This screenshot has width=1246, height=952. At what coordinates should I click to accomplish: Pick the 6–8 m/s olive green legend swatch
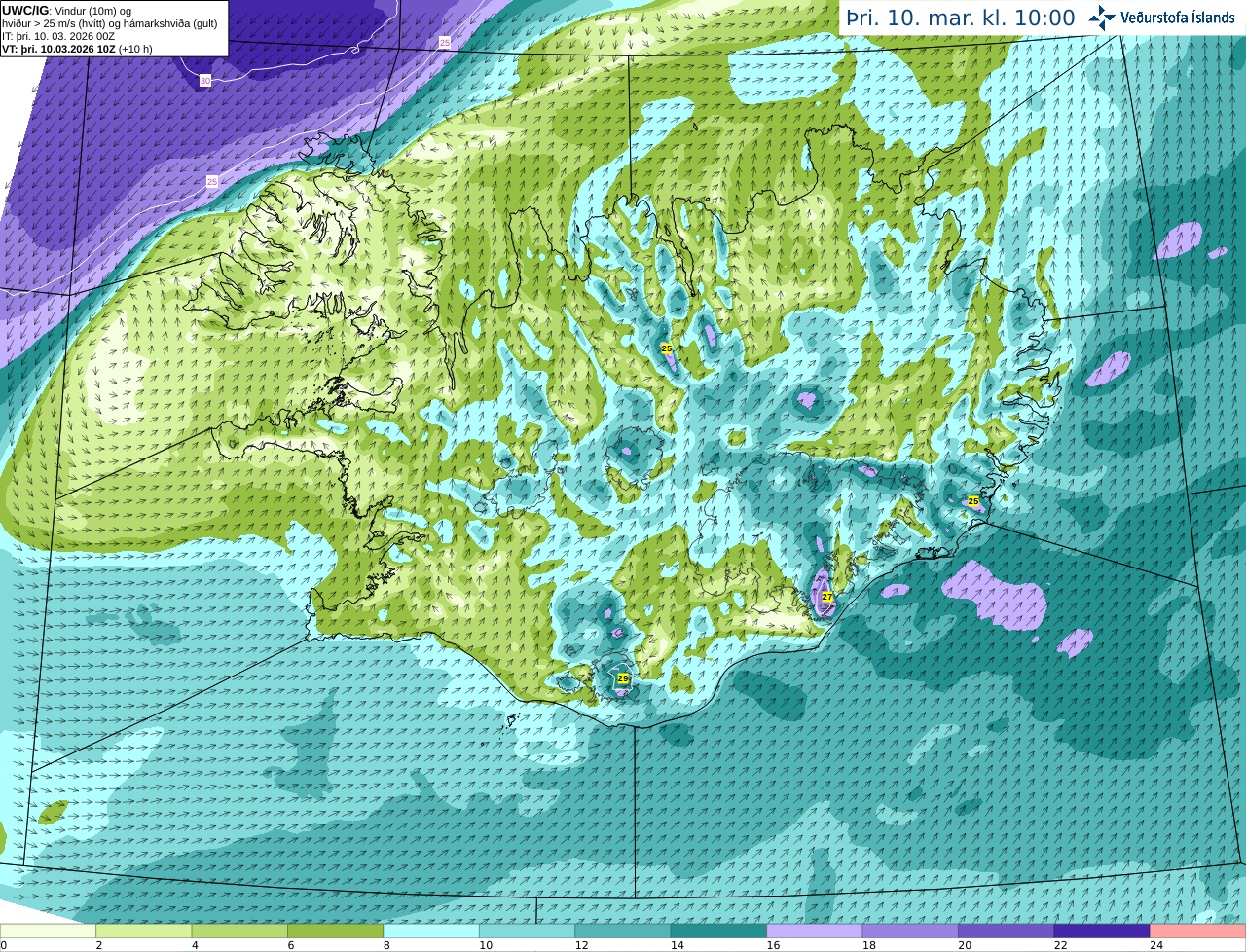(x=336, y=932)
